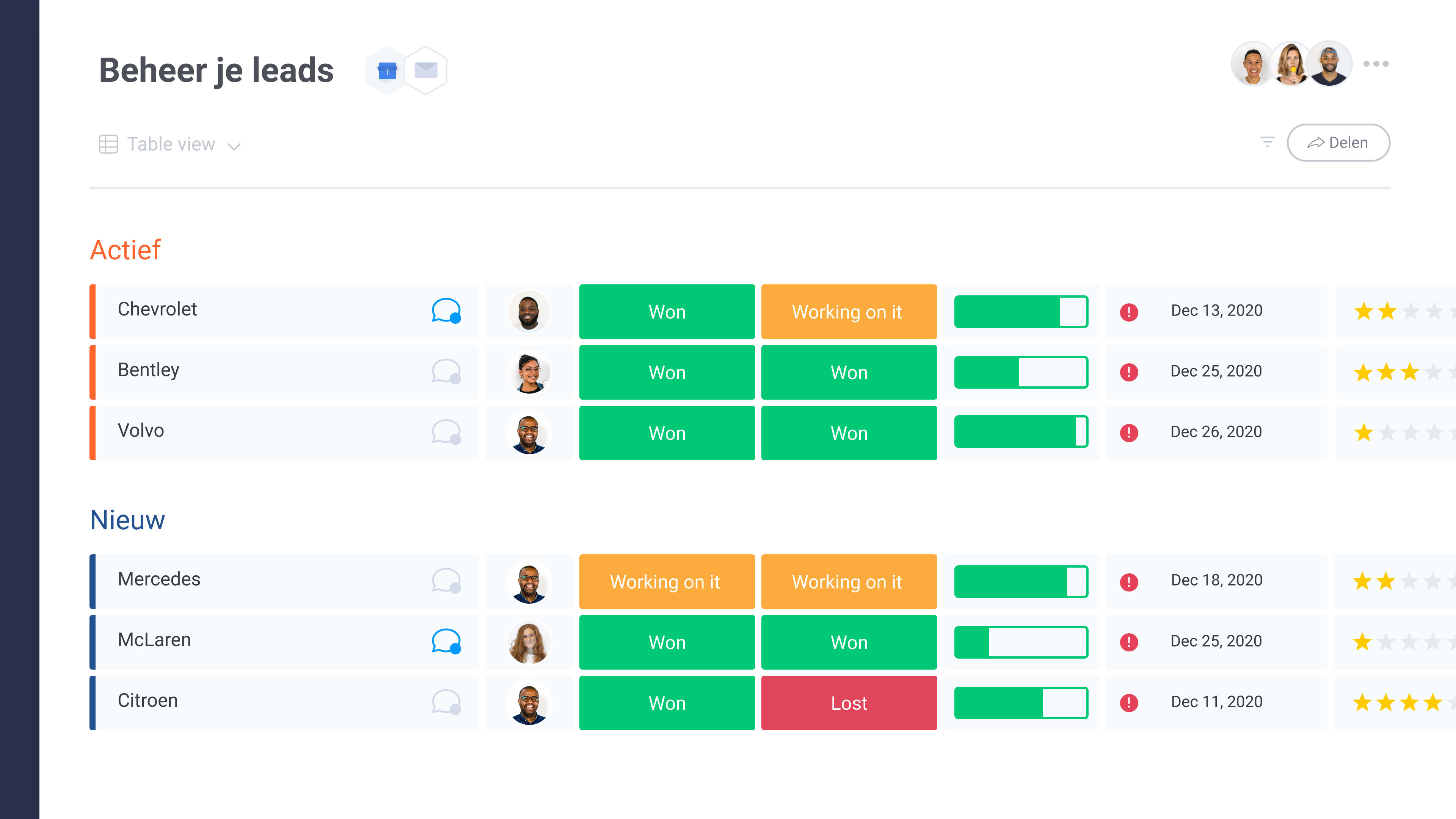1456x819 pixels.
Task: Click Citroen's fourth rating star
Action: tap(1432, 703)
